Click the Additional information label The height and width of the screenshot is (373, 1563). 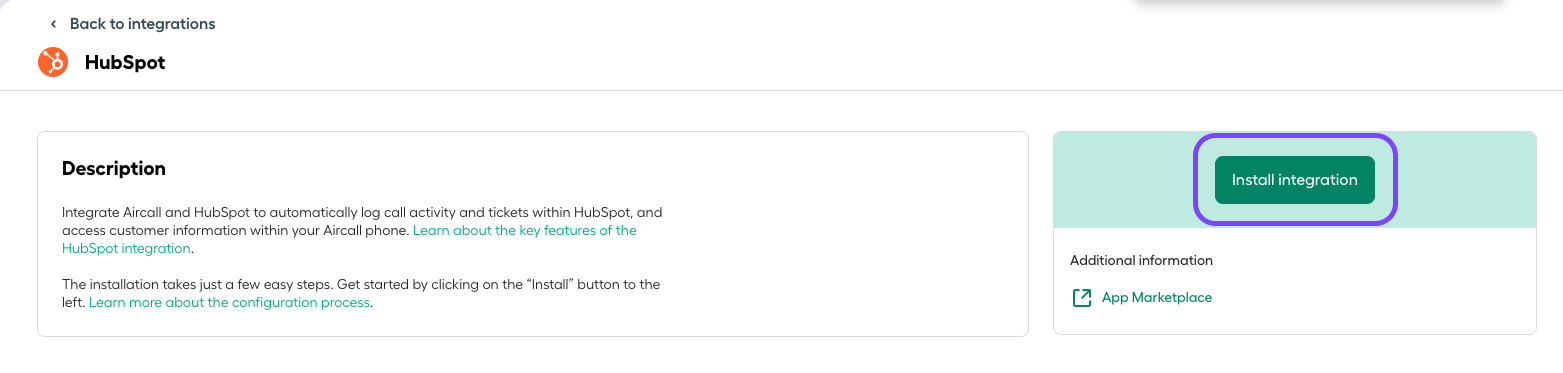tap(1141, 260)
